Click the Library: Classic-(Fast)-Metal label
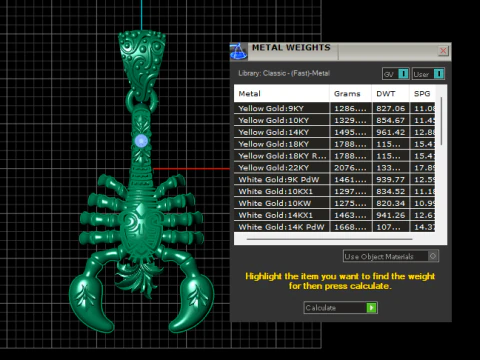 click(284, 73)
